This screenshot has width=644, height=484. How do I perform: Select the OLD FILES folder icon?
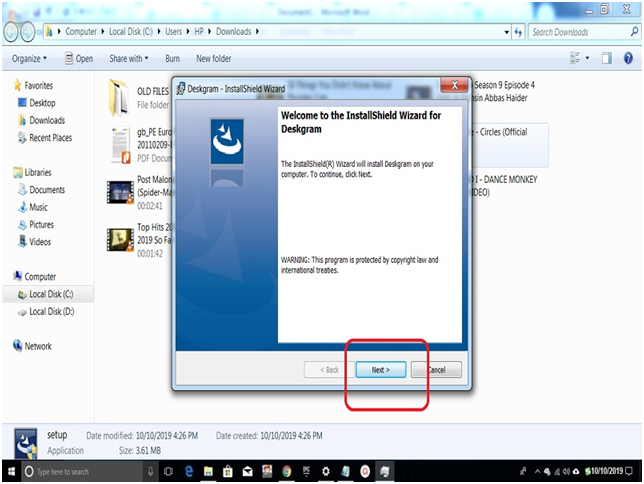click(x=119, y=98)
